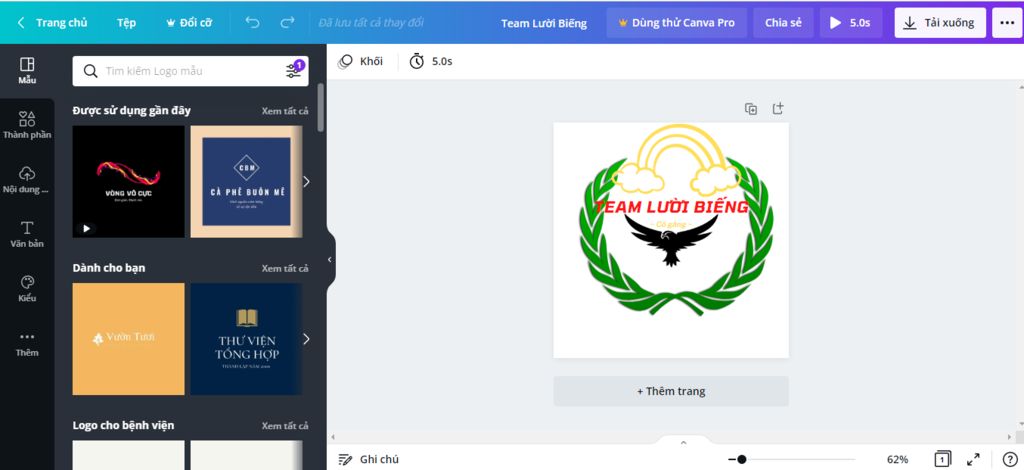The image size is (1024, 470).
Task: Expand the page thumbnails chevron at bottom
Action: pos(683,443)
